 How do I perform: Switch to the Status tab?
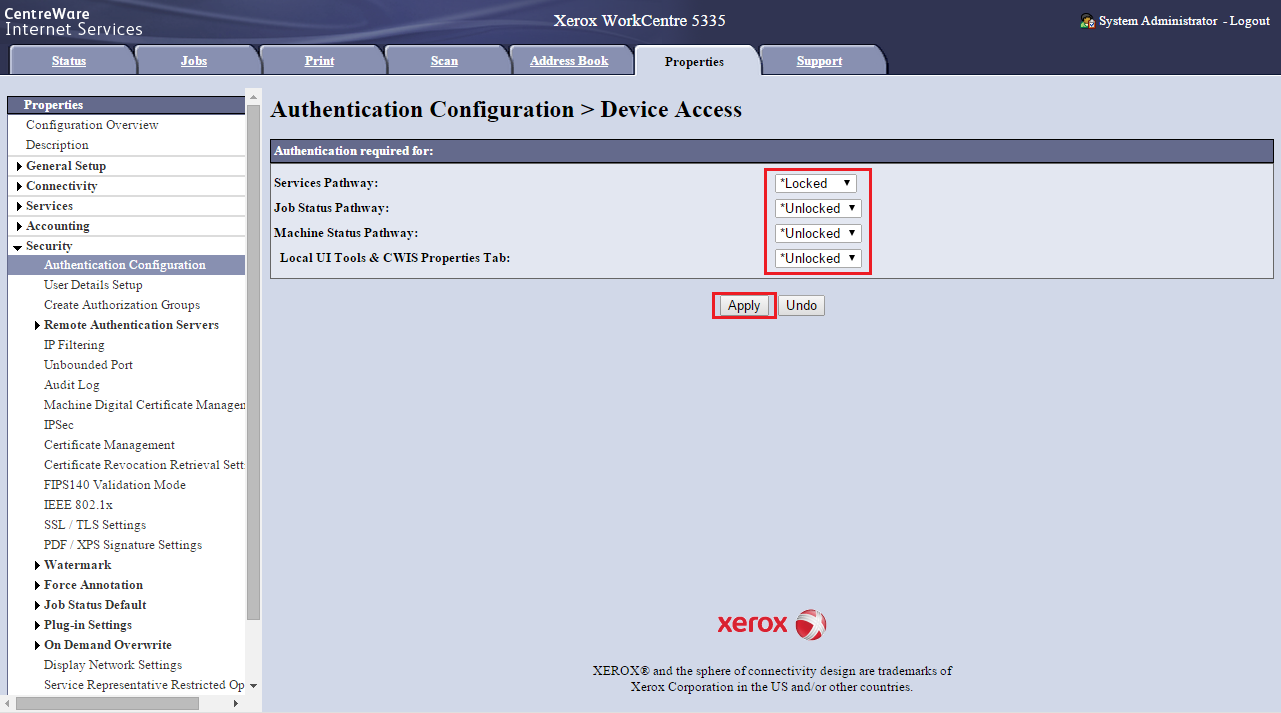tap(69, 61)
